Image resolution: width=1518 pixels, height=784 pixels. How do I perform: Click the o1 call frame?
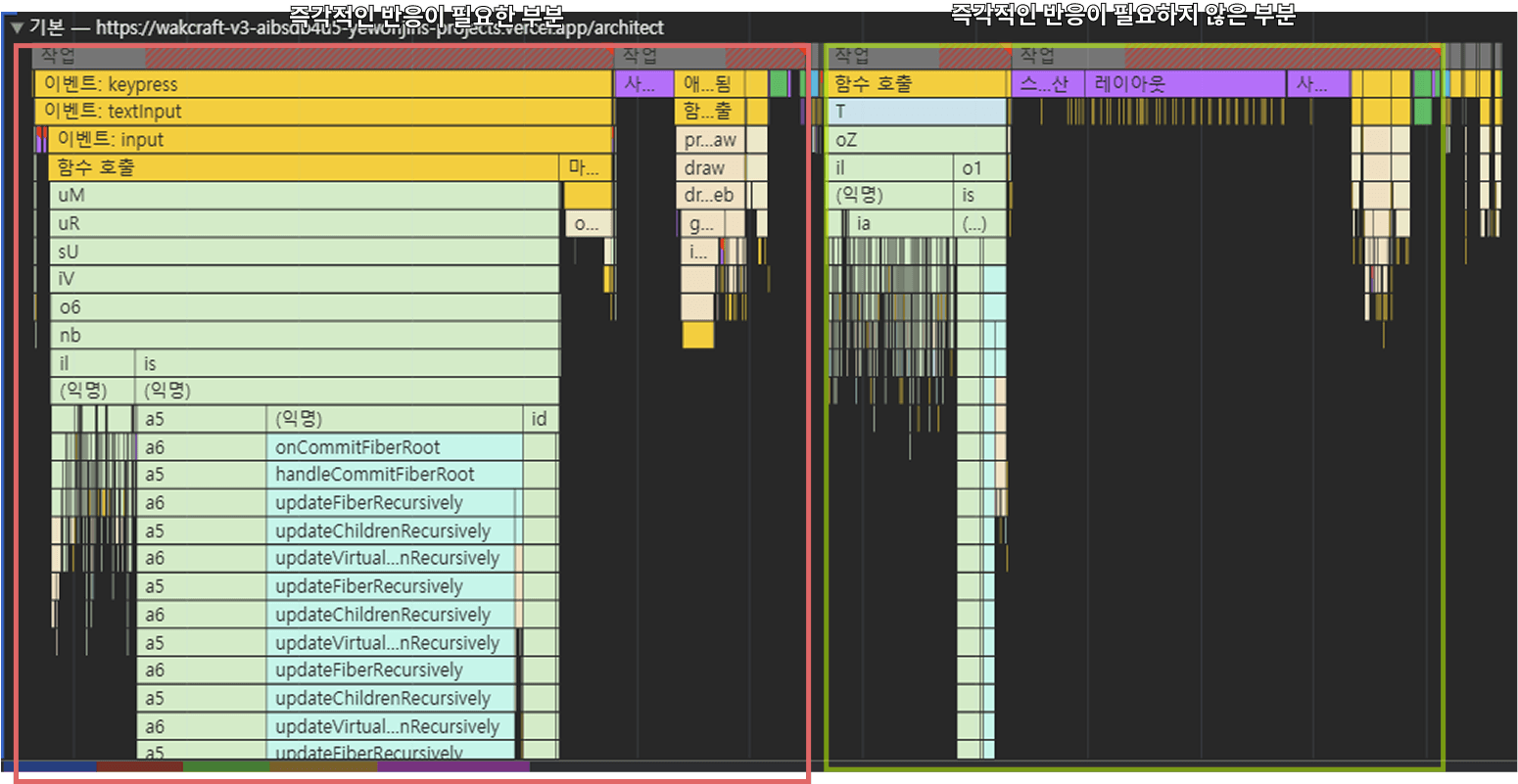click(979, 168)
